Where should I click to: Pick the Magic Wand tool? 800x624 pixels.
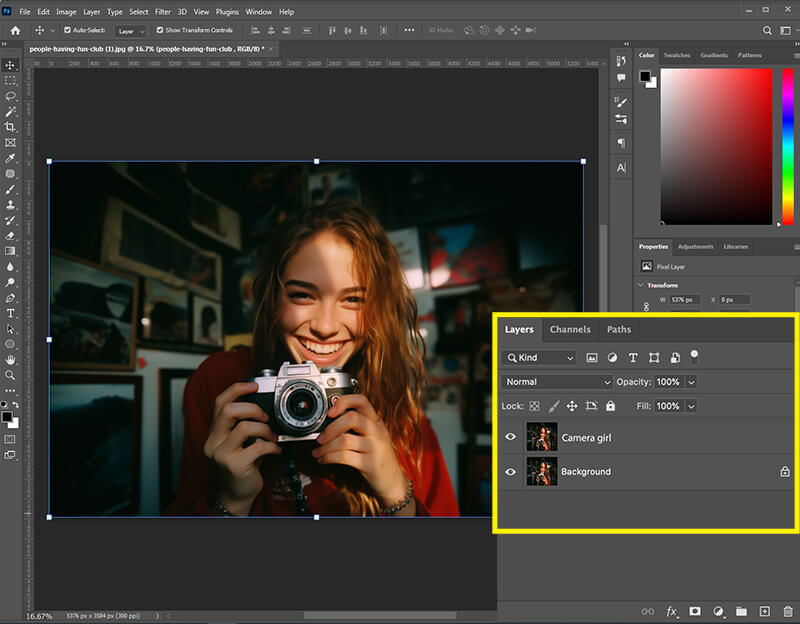(x=10, y=111)
